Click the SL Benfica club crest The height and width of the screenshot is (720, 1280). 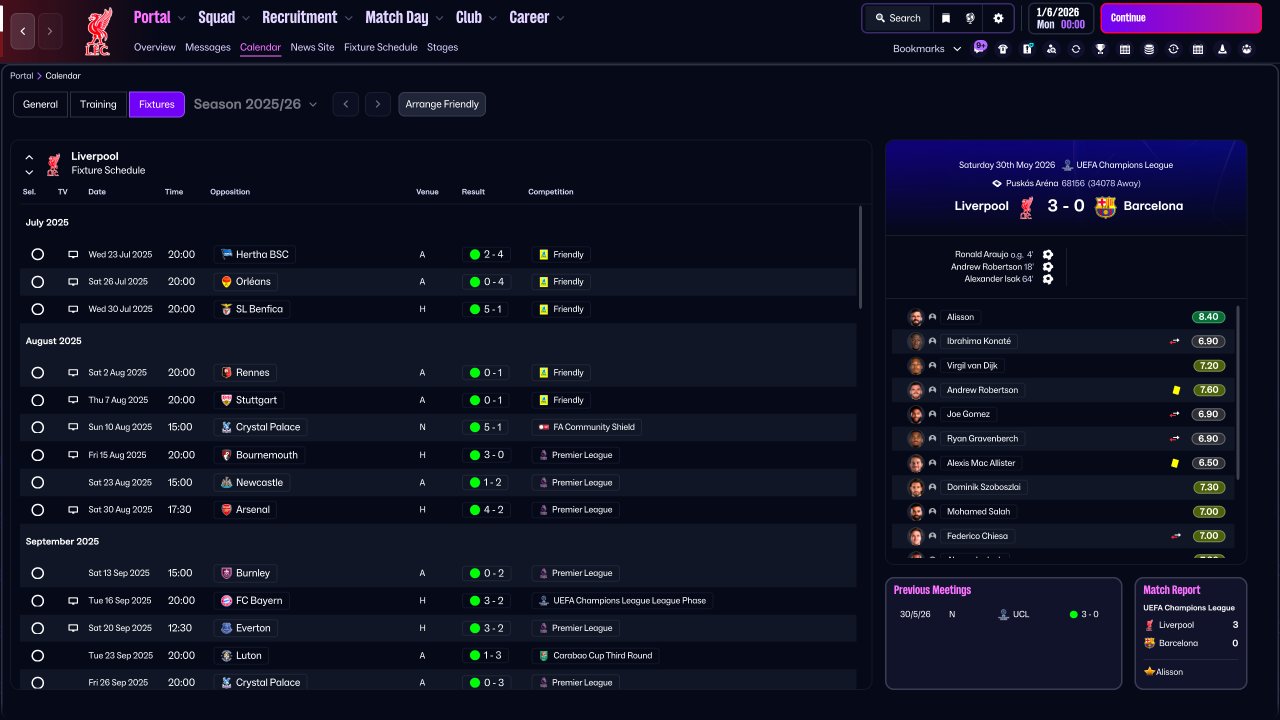(x=227, y=309)
